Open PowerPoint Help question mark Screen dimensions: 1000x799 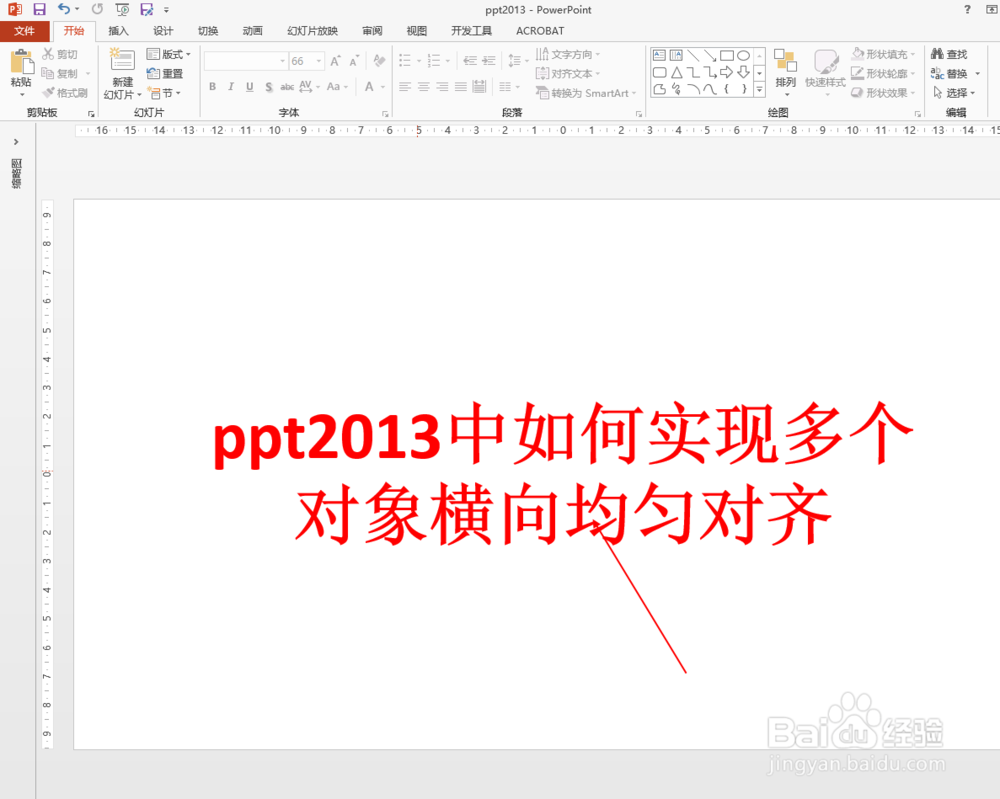point(967,10)
